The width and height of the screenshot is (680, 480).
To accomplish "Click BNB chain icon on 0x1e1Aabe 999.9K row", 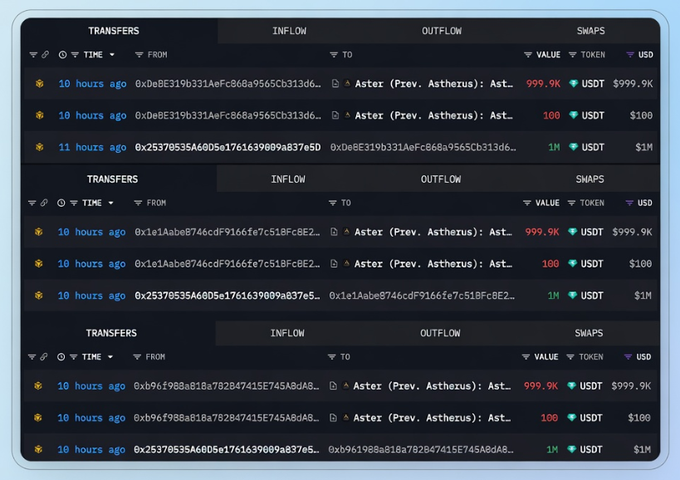I will [x=39, y=232].
